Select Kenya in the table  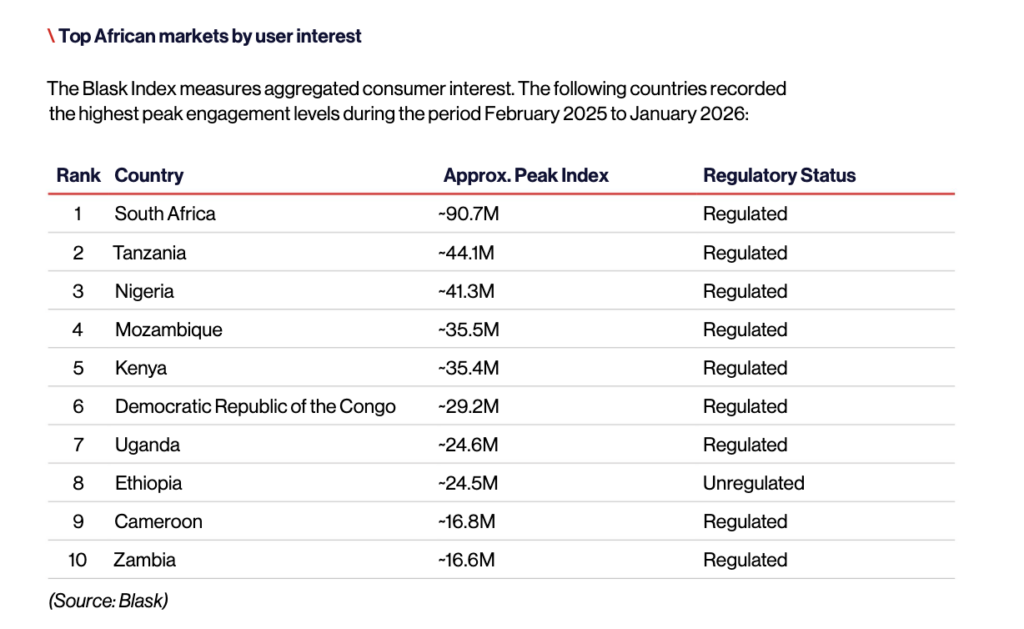point(141,368)
